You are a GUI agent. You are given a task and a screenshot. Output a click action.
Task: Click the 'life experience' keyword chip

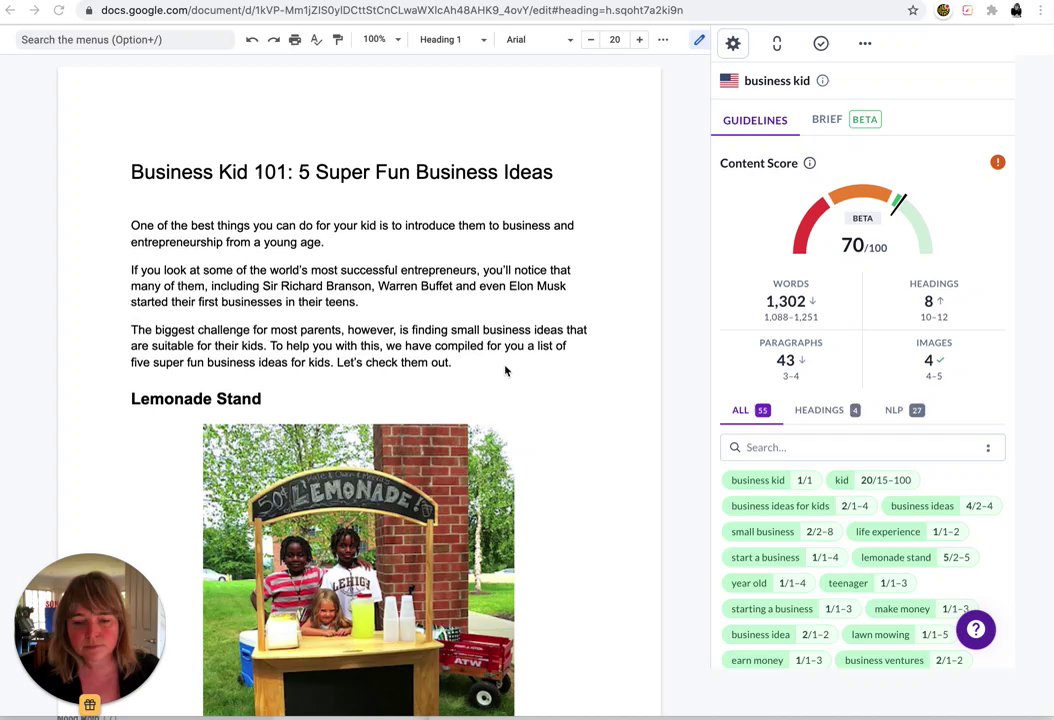click(907, 531)
